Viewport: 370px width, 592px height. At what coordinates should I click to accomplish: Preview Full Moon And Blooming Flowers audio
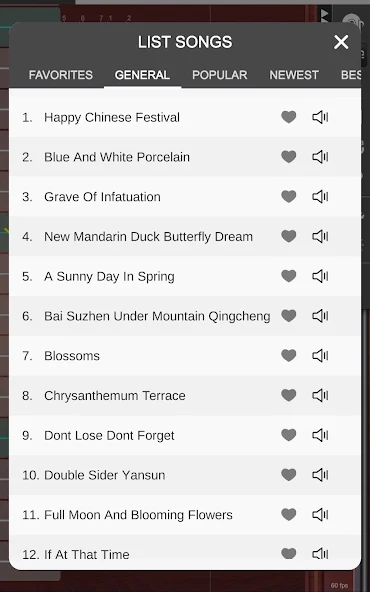320,515
